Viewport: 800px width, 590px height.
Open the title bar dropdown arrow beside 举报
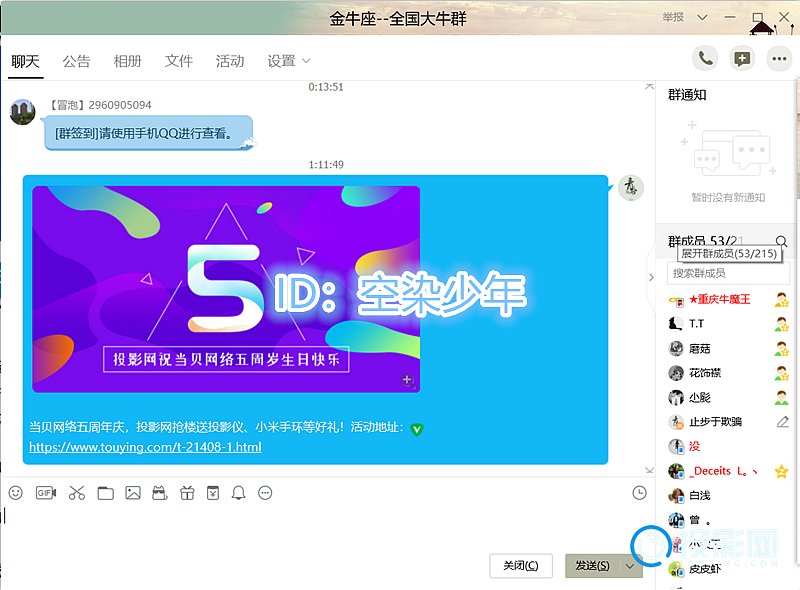tap(702, 17)
